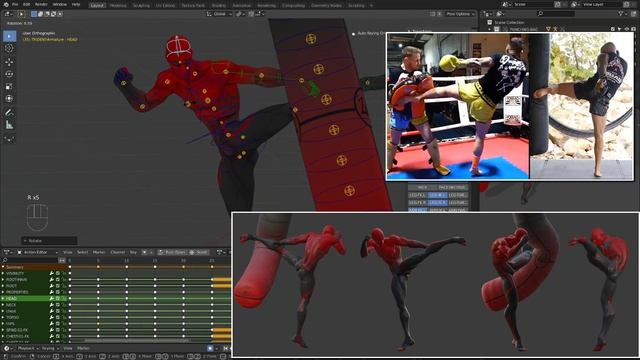Select Summary keyframe at frame 10
The width and height of the screenshot is (640, 360).
[x=127, y=267]
